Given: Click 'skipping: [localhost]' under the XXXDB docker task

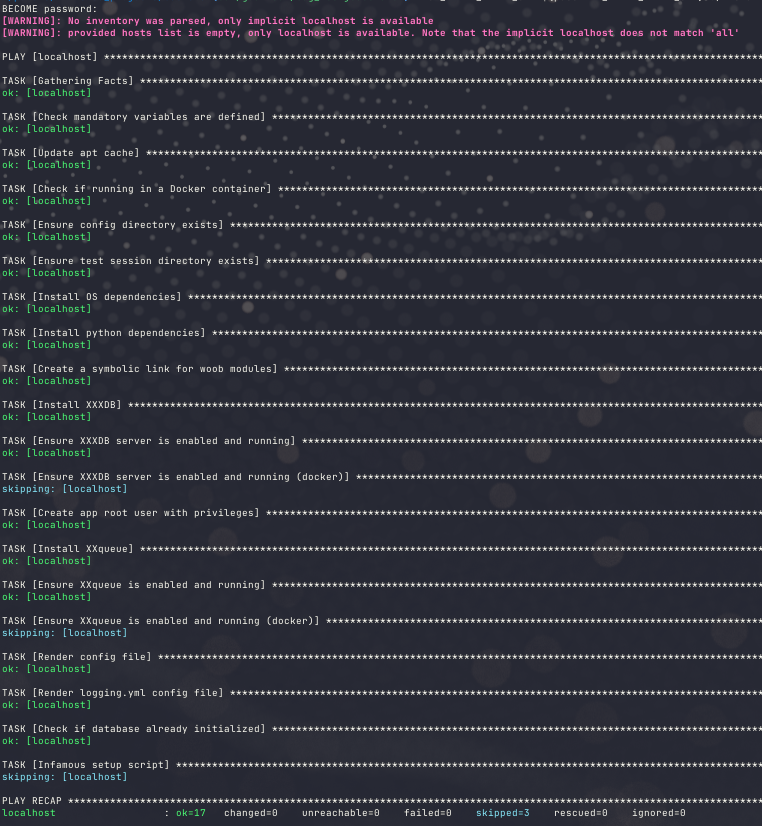Looking at the screenshot, I should (x=64, y=489).
